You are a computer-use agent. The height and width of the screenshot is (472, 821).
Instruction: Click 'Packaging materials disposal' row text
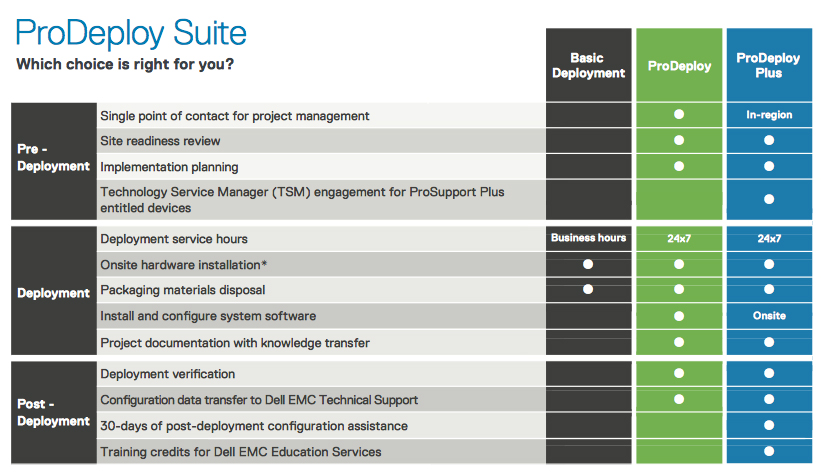point(183,290)
